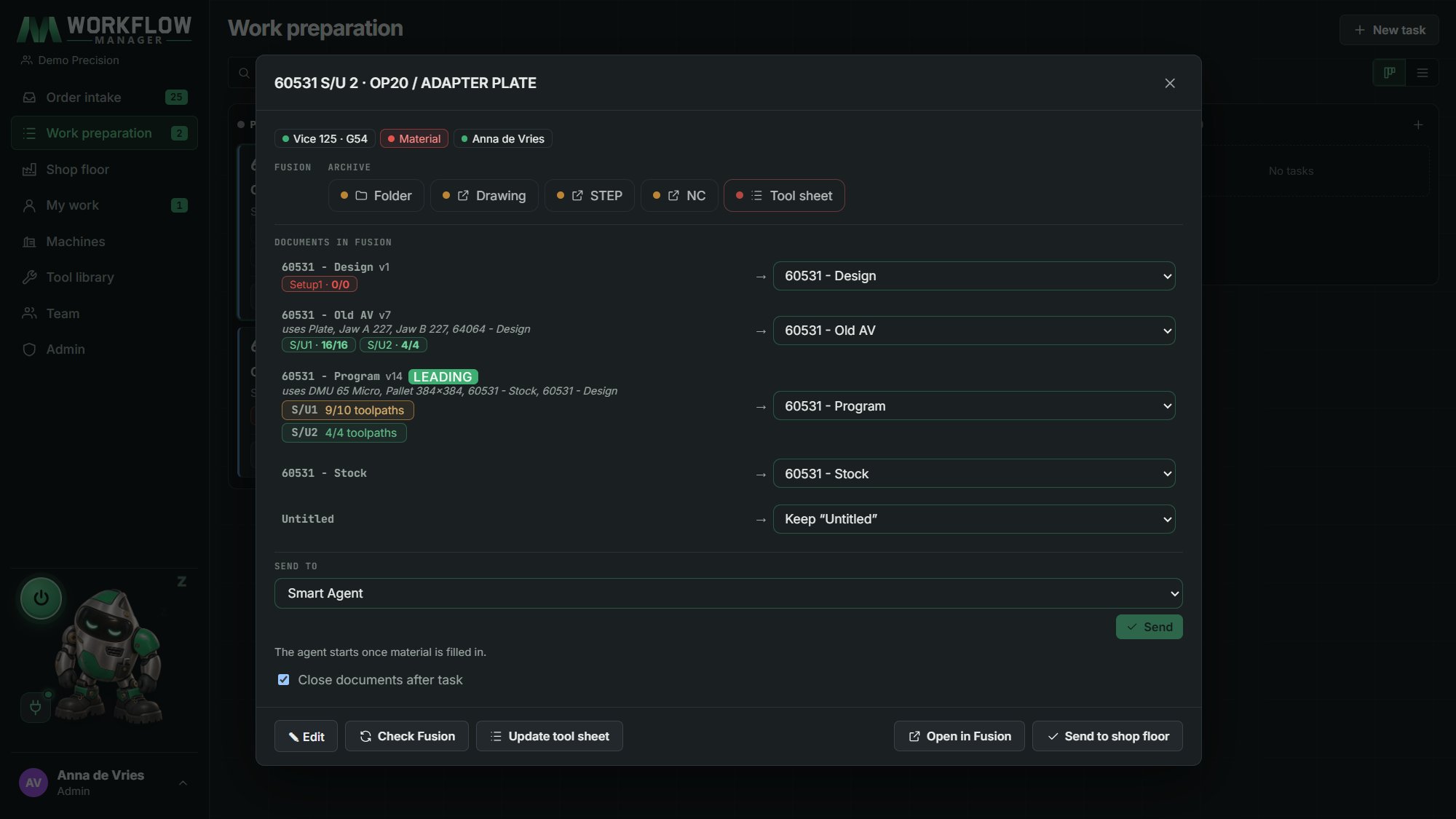Image resolution: width=1456 pixels, height=819 pixels.
Task: Open the 60531 - Design mapping dropdown
Action: (x=974, y=276)
